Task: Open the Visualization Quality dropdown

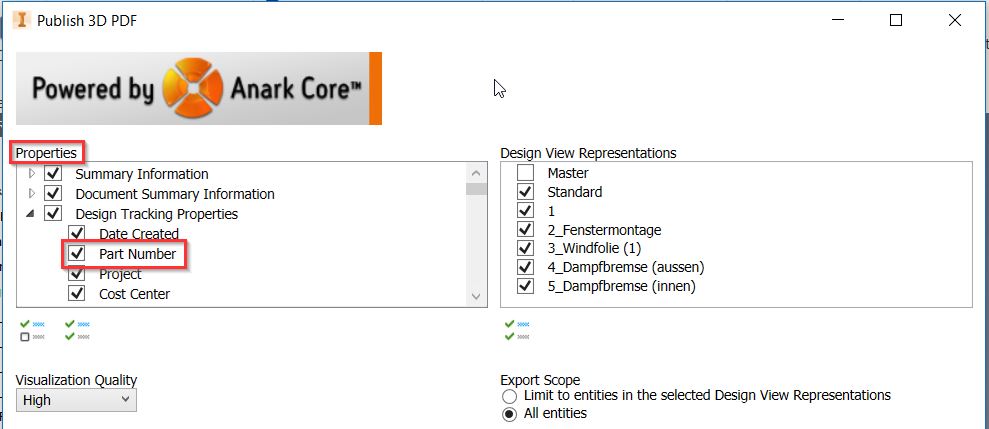Action: [76, 400]
